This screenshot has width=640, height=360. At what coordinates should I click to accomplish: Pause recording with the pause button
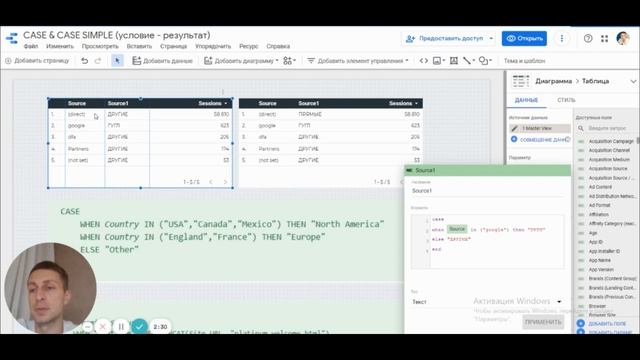[121, 327]
